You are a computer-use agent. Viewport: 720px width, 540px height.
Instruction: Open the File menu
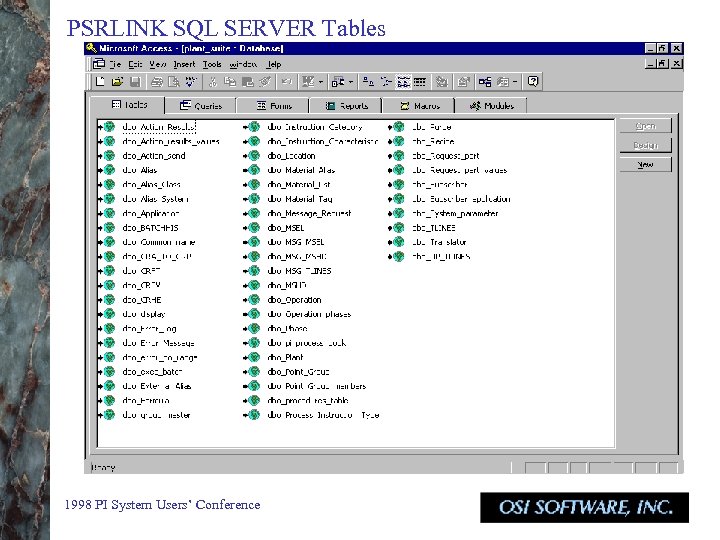point(115,64)
